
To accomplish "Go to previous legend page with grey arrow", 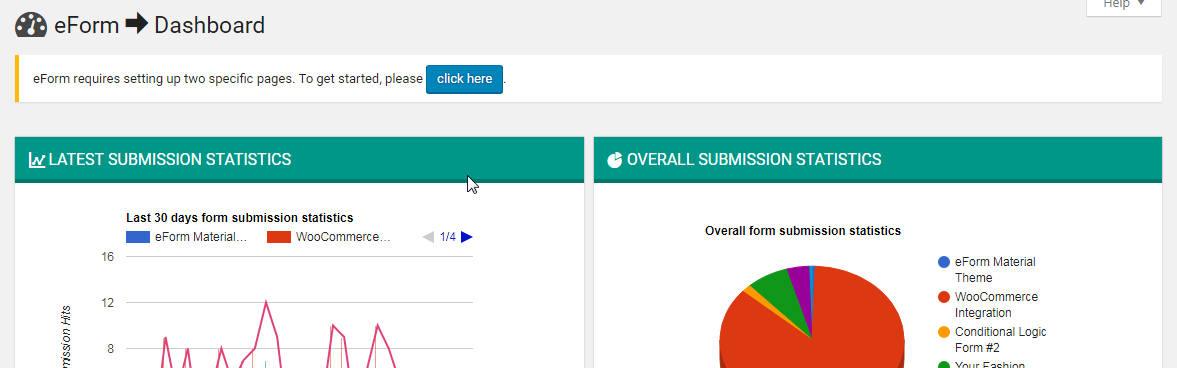I will tap(428, 237).
